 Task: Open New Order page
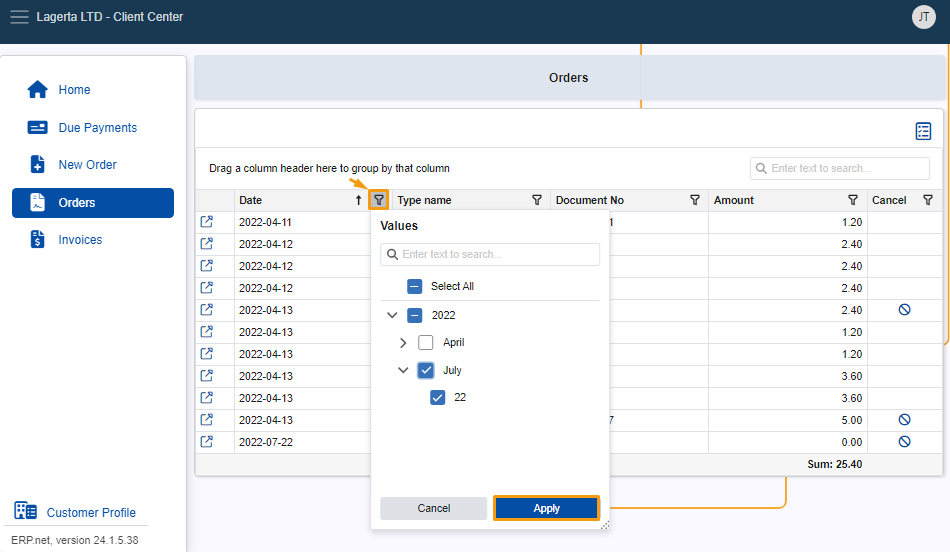(87, 165)
